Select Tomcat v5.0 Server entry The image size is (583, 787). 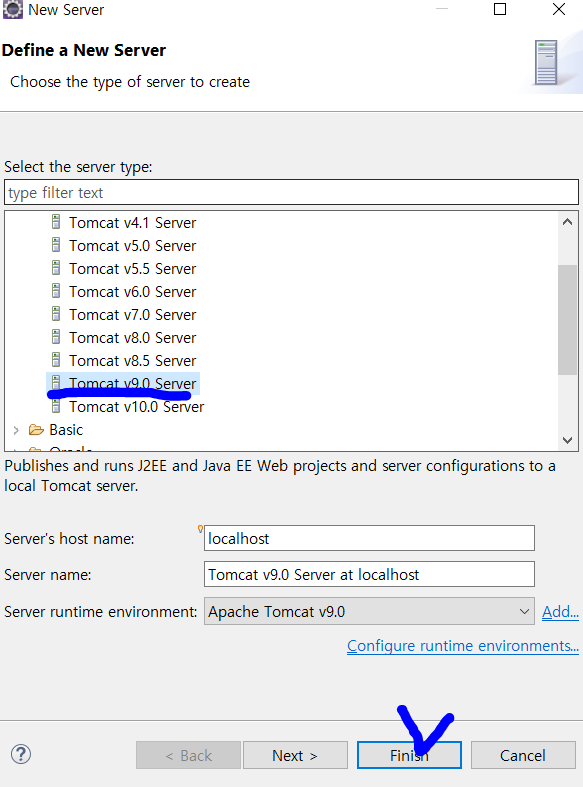[132, 245]
